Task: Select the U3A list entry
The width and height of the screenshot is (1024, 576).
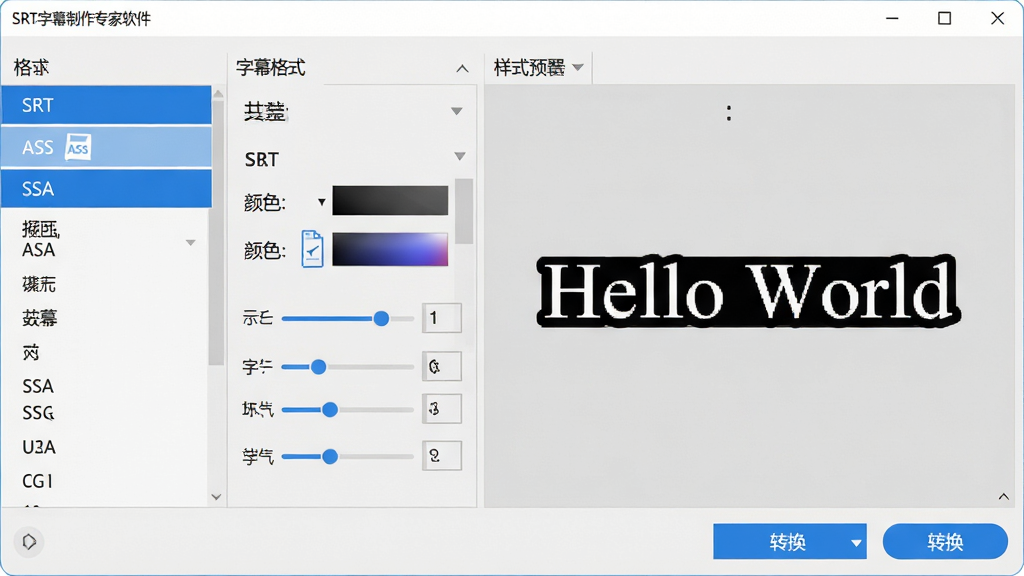Action: [39, 447]
